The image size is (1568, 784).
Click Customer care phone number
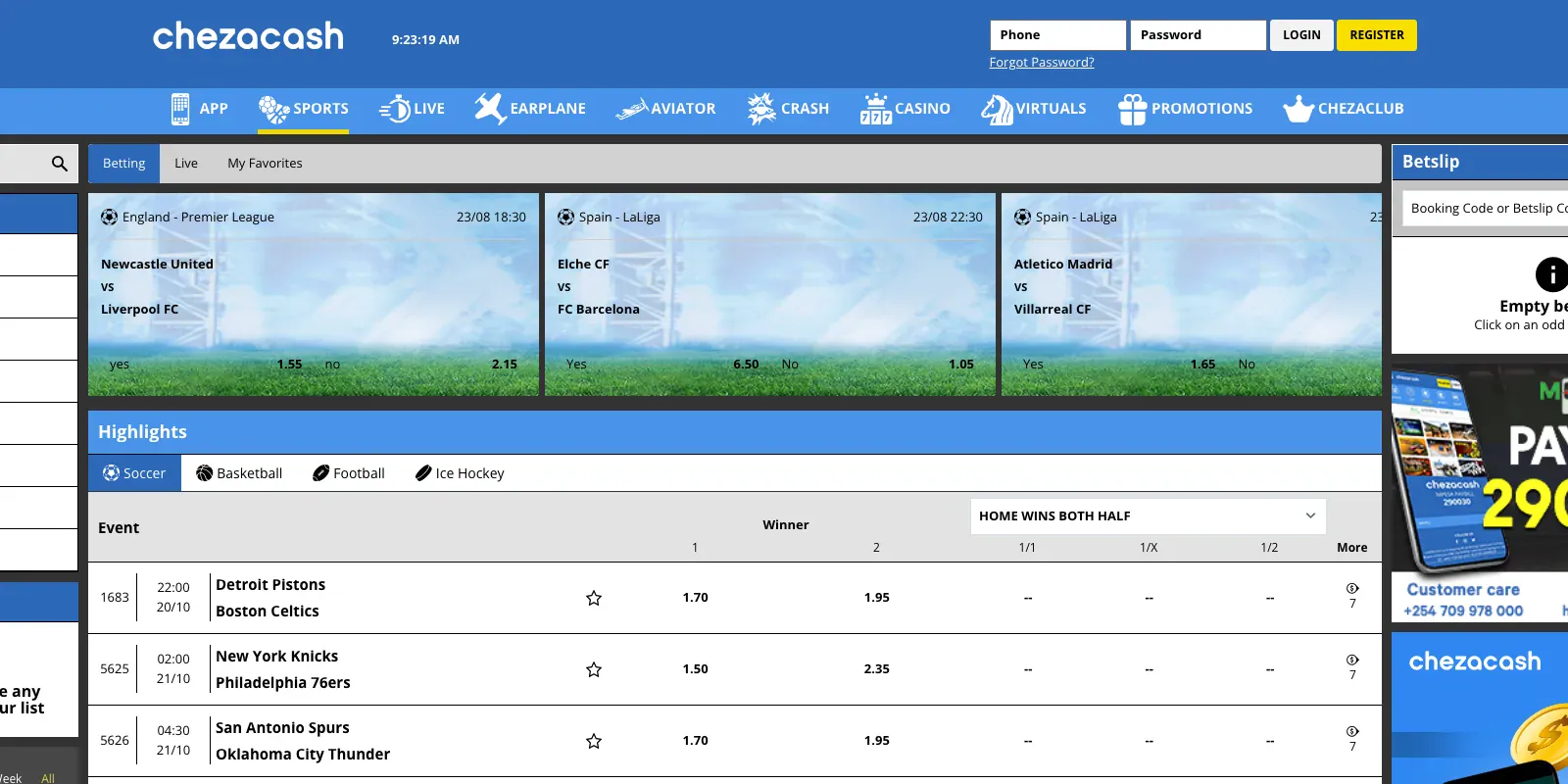click(1463, 611)
